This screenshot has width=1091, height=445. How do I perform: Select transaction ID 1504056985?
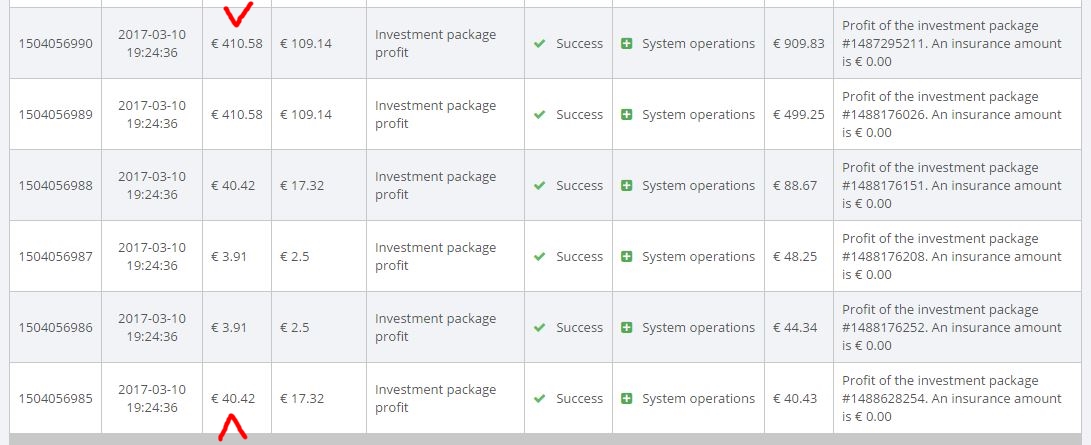click(55, 399)
